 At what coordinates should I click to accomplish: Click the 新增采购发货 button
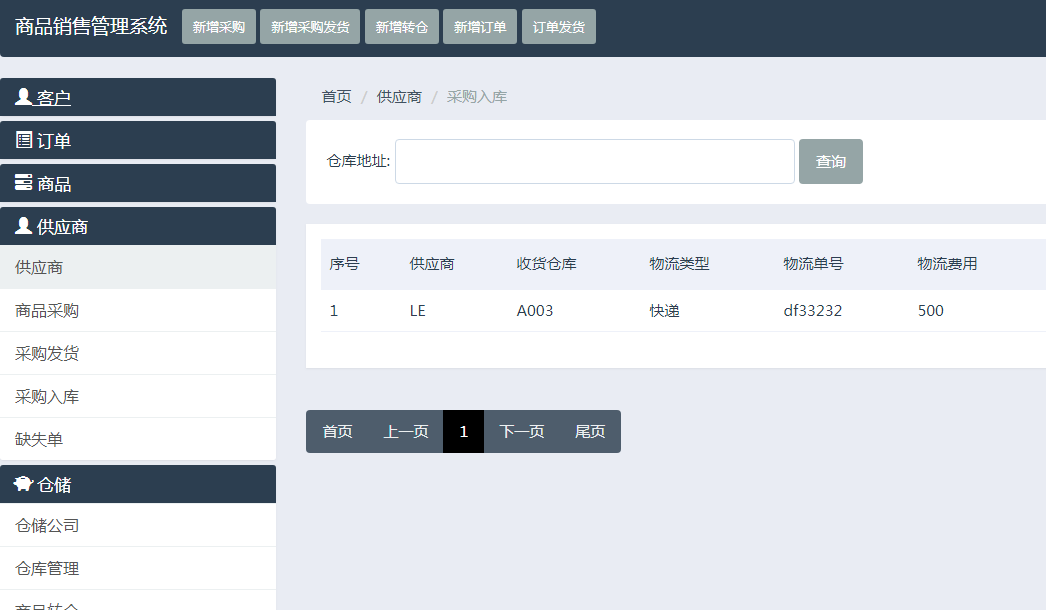tap(310, 27)
